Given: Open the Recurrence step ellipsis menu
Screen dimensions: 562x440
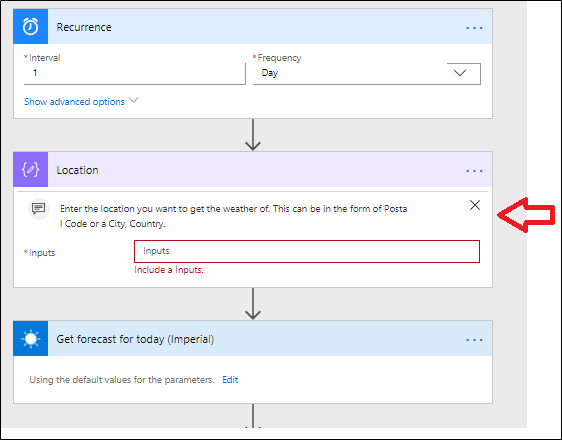Looking at the screenshot, I should click(x=474, y=28).
